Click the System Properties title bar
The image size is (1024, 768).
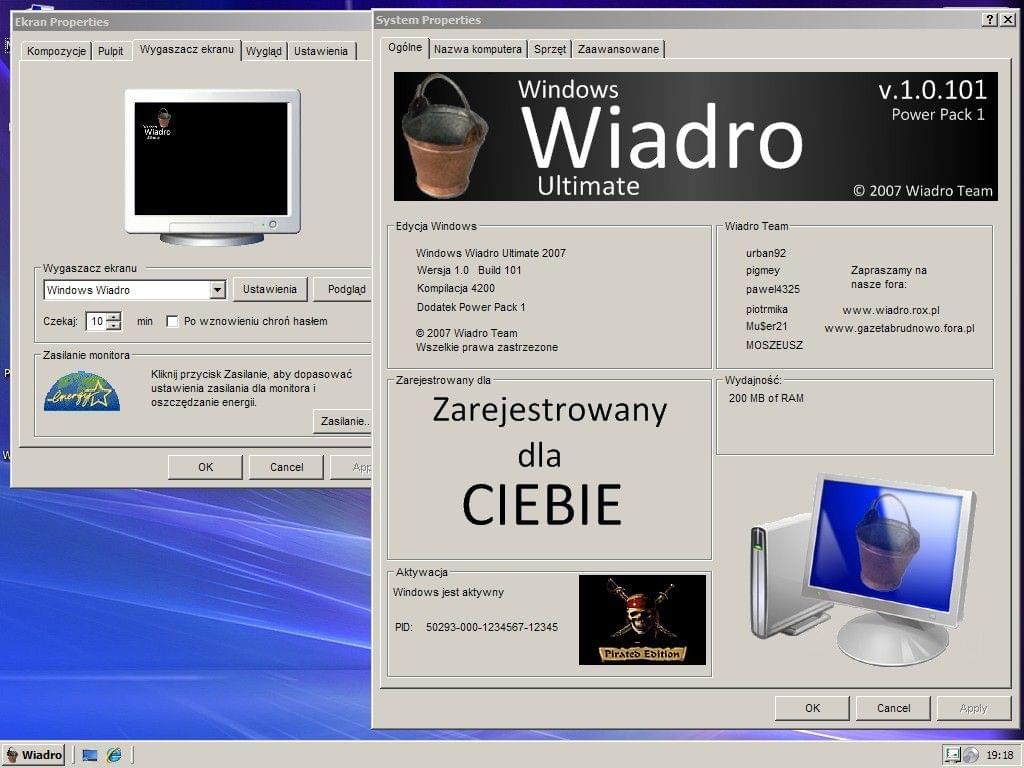pos(676,20)
